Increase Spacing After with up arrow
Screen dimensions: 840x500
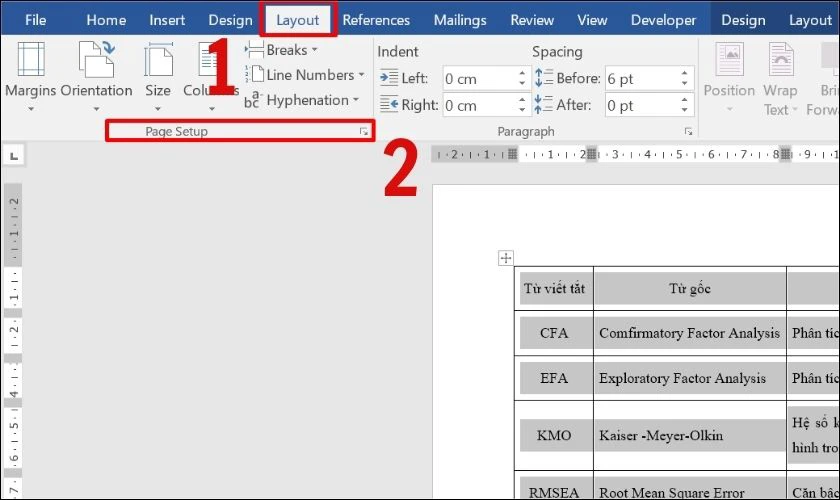coord(685,99)
